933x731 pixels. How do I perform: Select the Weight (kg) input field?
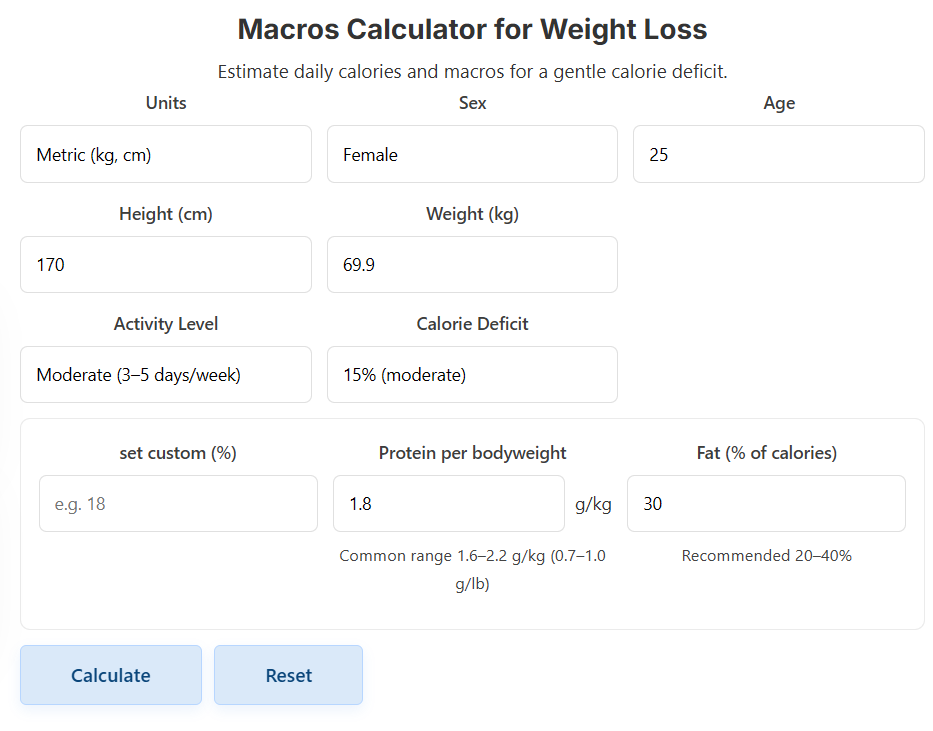[472, 264]
